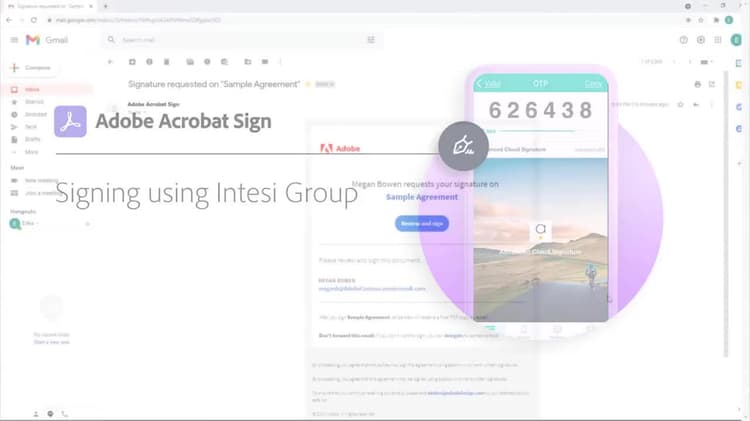Click the browser Back arrow
Screen dimensions: 750x421
[x=9, y=20]
